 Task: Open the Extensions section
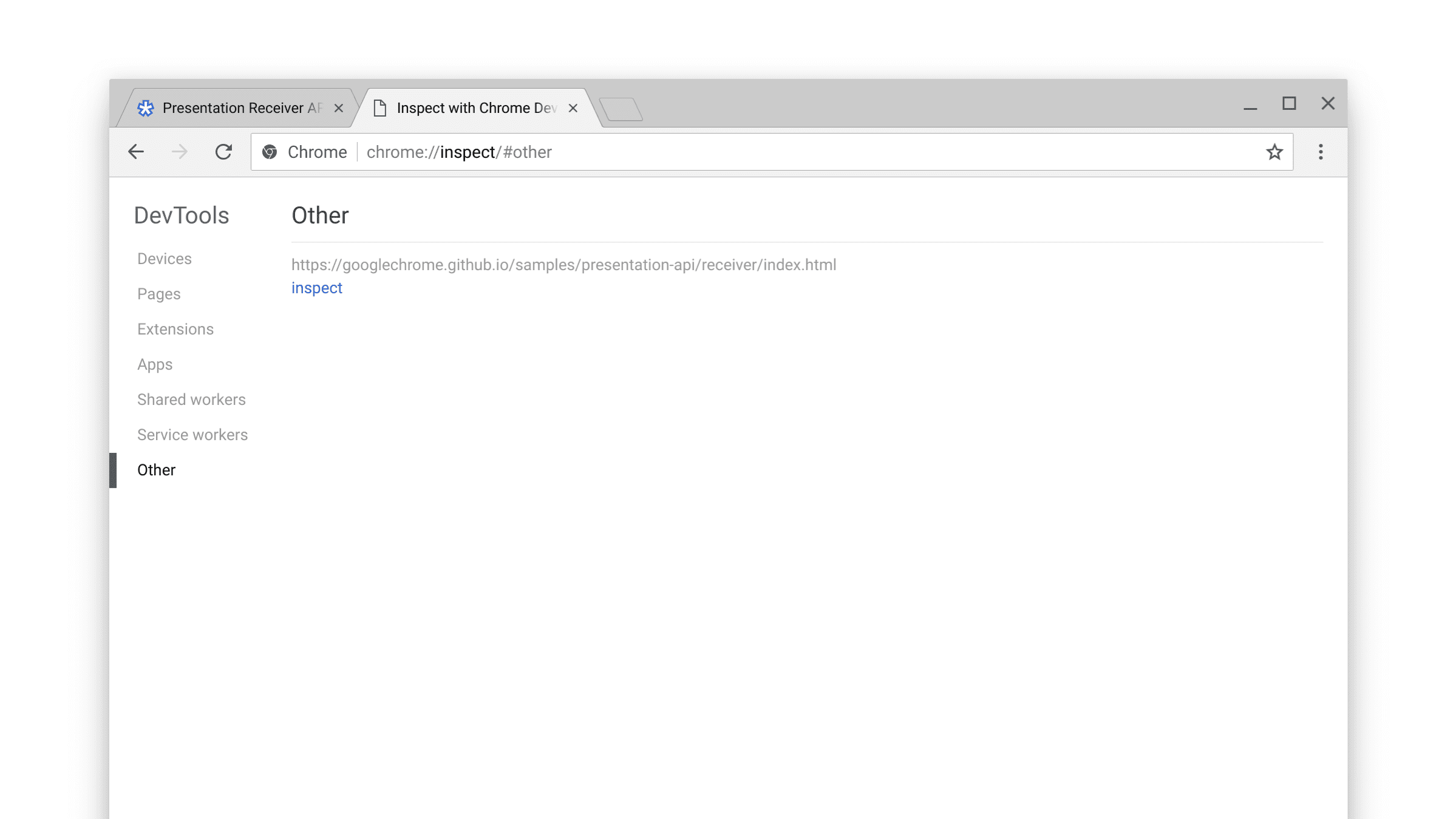(175, 329)
